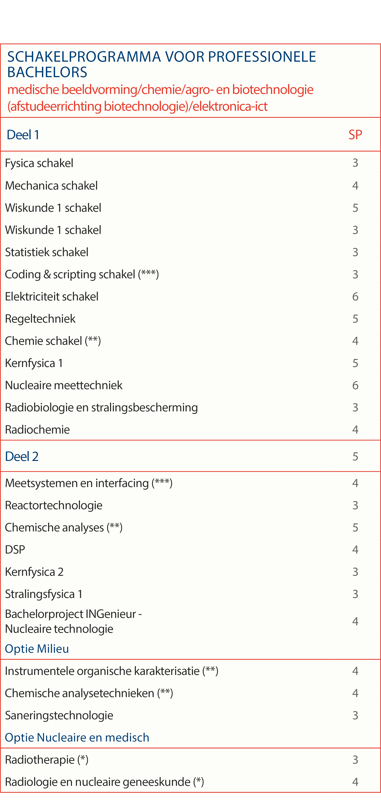The image size is (381, 800).
Task: Click Bachelorproject INGenieur - Nucleaire technologie
Action: tap(73, 621)
